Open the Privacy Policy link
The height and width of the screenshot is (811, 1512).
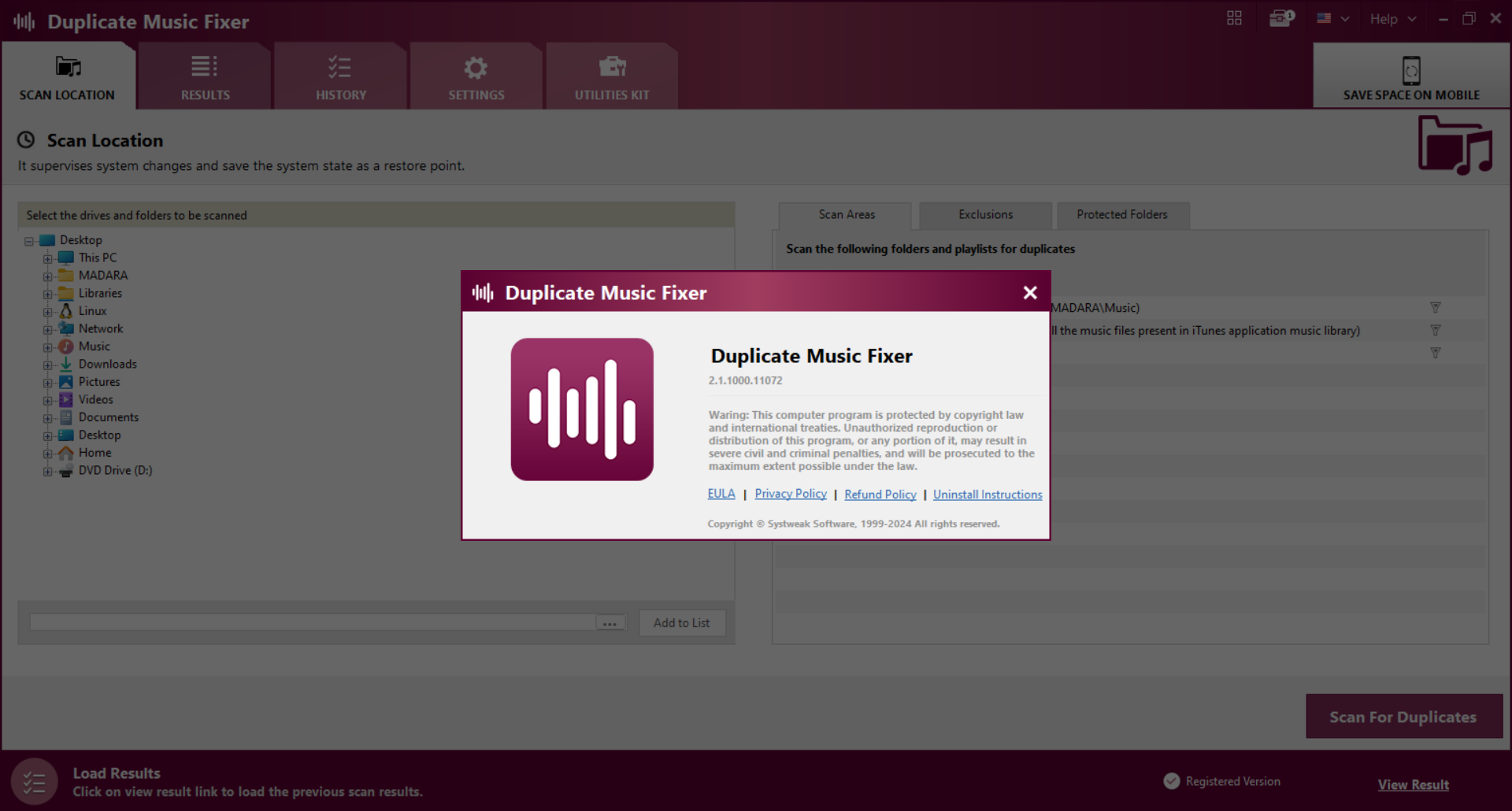(x=791, y=494)
